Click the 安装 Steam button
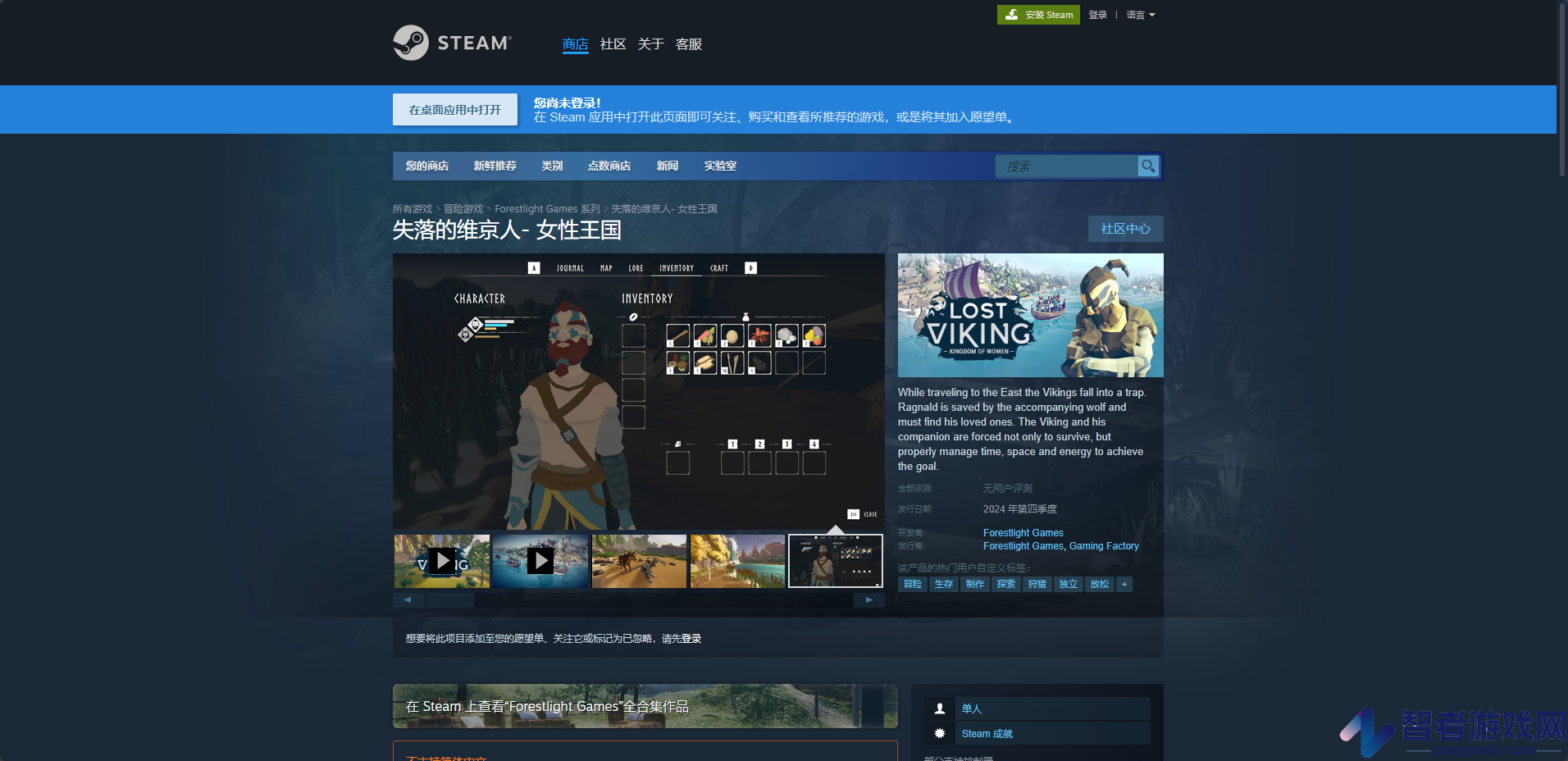Viewport: 1568px width, 761px height. (x=1038, y=15)
